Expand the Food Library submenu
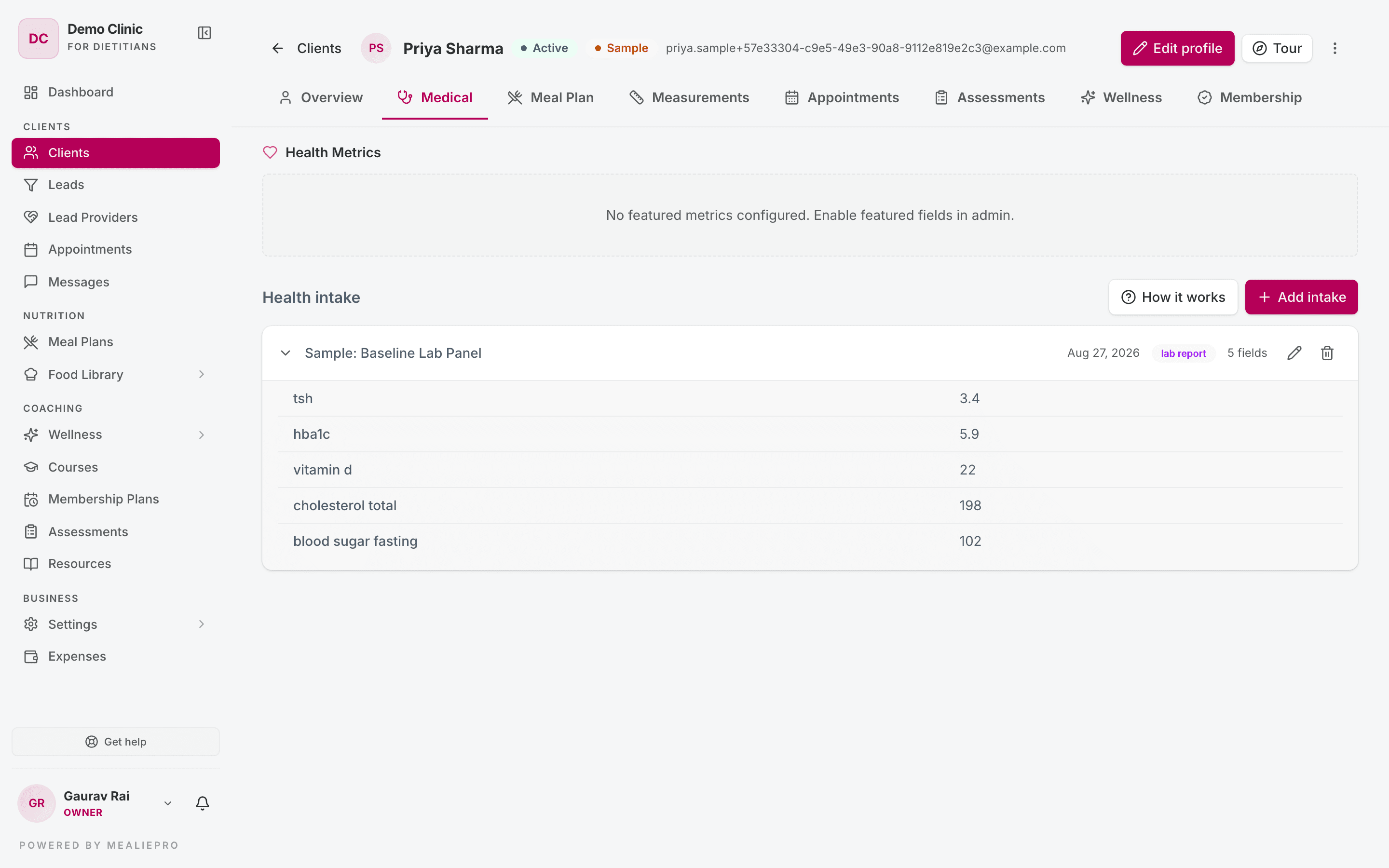Viewport: 1389px width, 868px height. pyautogui.click(x=202, y=374)
